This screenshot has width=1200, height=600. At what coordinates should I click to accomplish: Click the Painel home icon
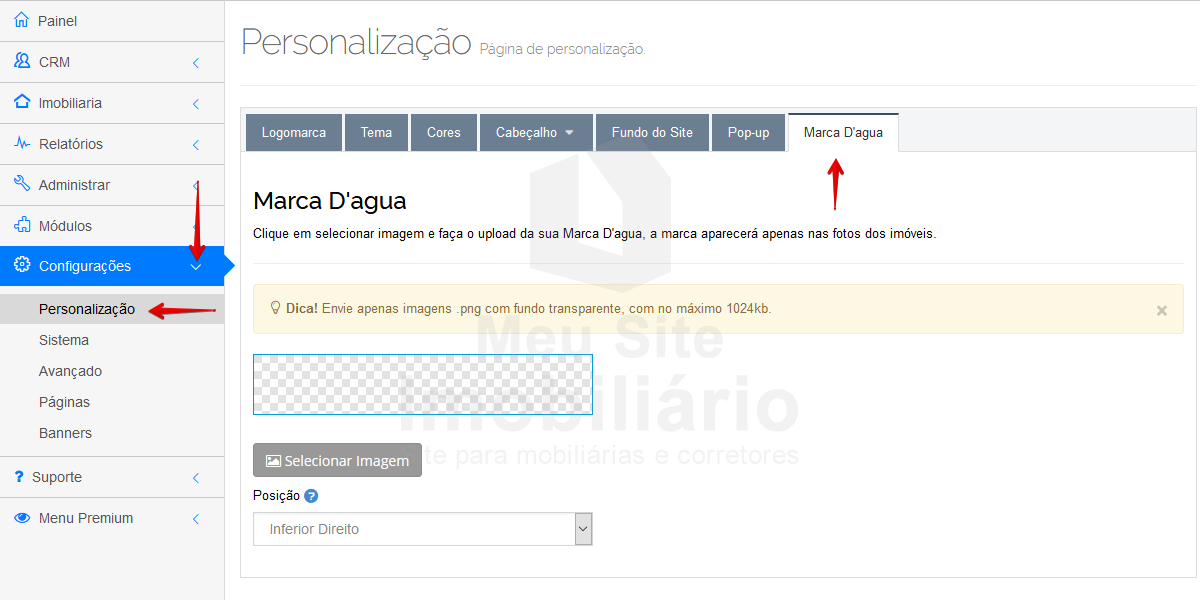22,20
